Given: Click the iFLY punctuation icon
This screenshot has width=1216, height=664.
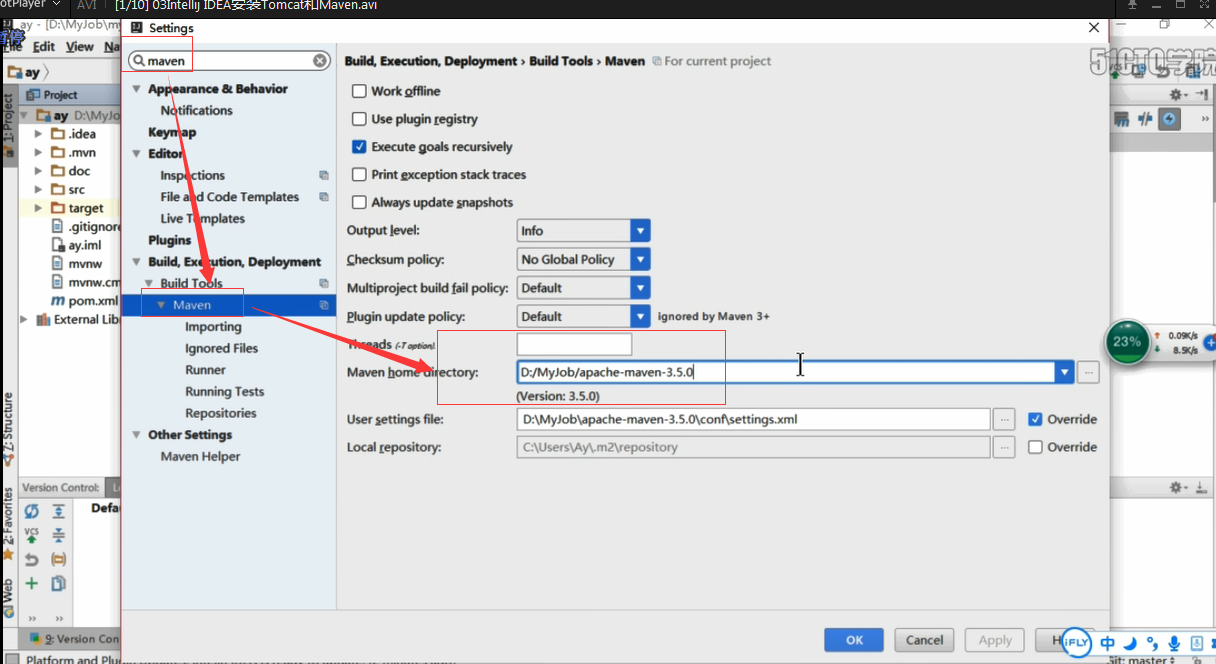Looking at the screenshot, I should 1151,643.
